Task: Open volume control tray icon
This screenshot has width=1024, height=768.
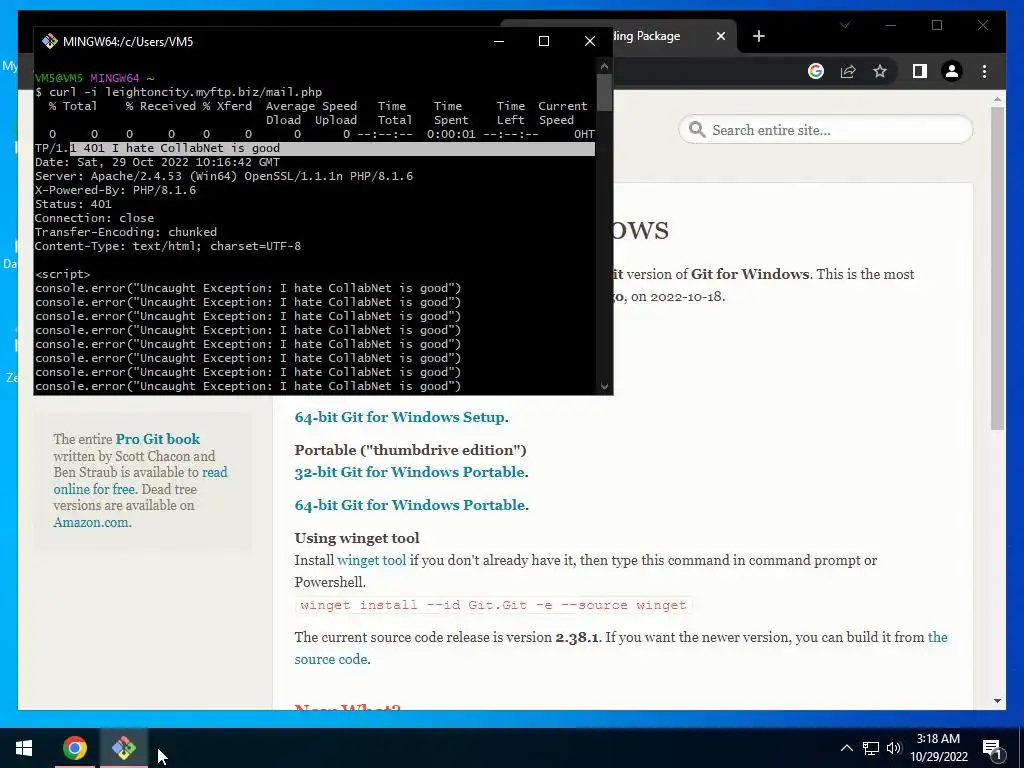Action: 894,748
